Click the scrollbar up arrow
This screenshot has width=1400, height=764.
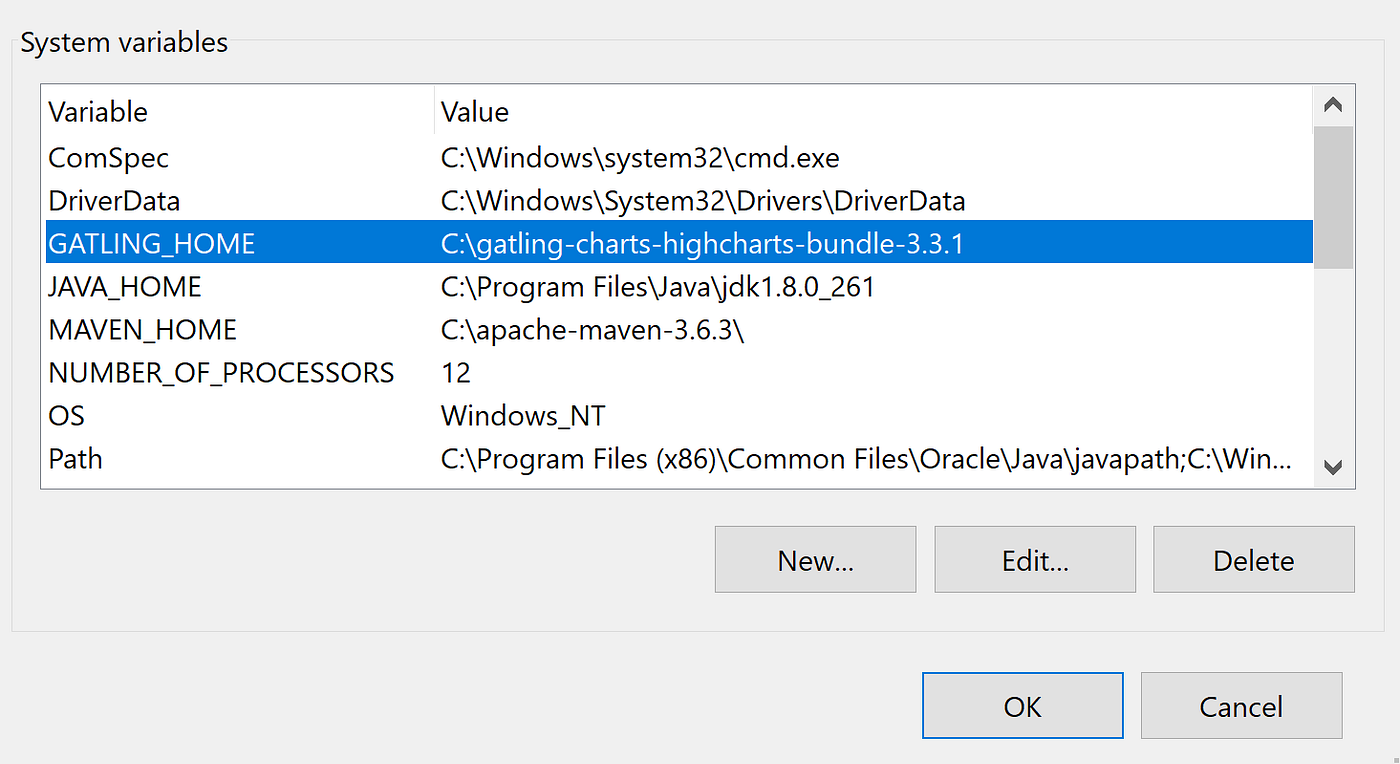tap(1332, 103)
